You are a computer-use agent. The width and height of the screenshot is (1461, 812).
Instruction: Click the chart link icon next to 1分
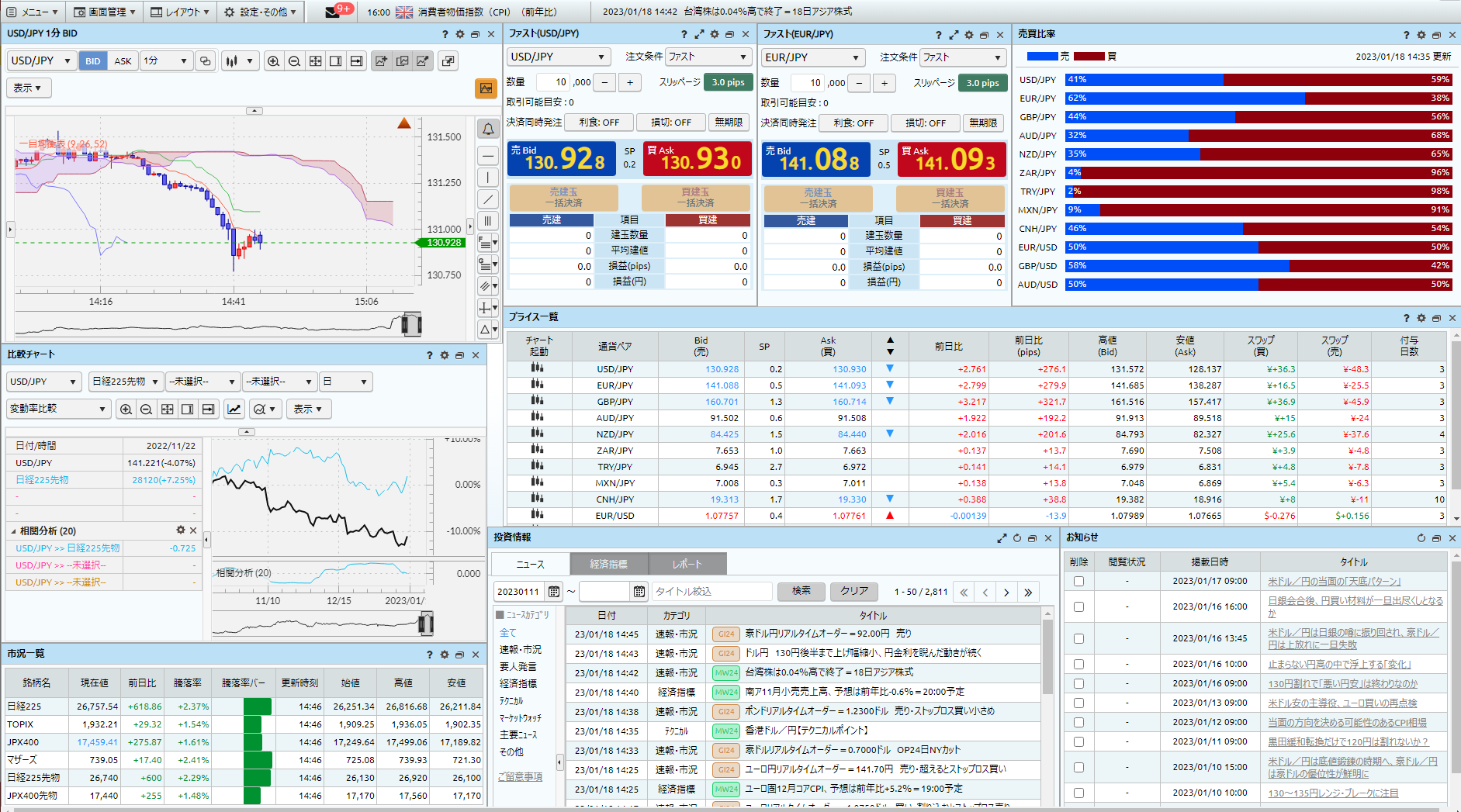point(205,61)
